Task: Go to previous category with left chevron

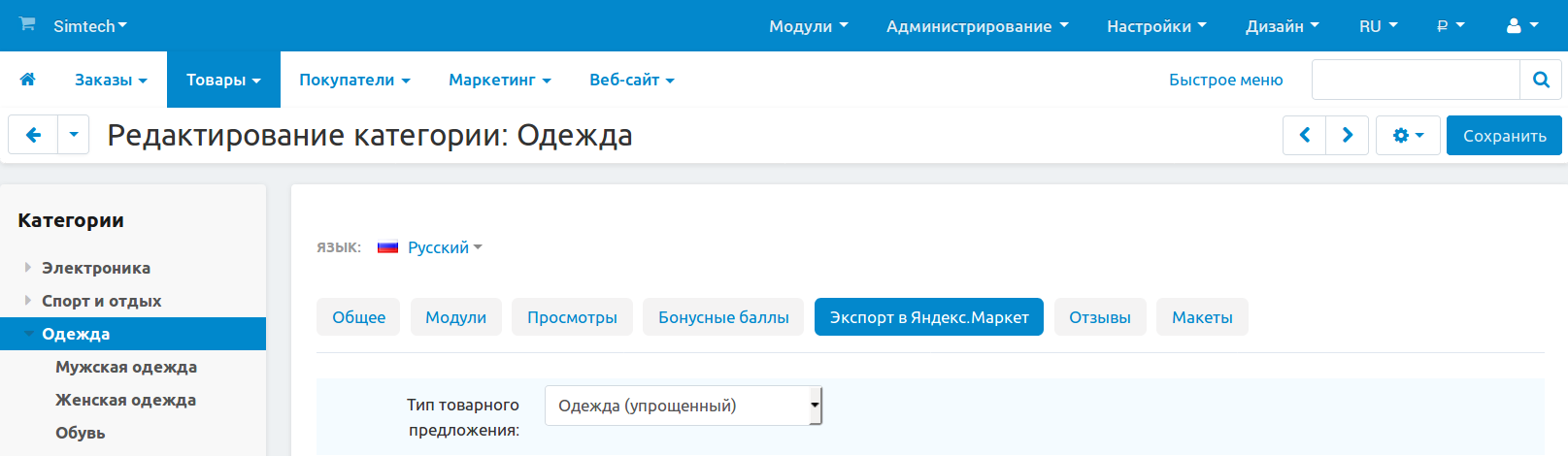Action: [1305, 136]
